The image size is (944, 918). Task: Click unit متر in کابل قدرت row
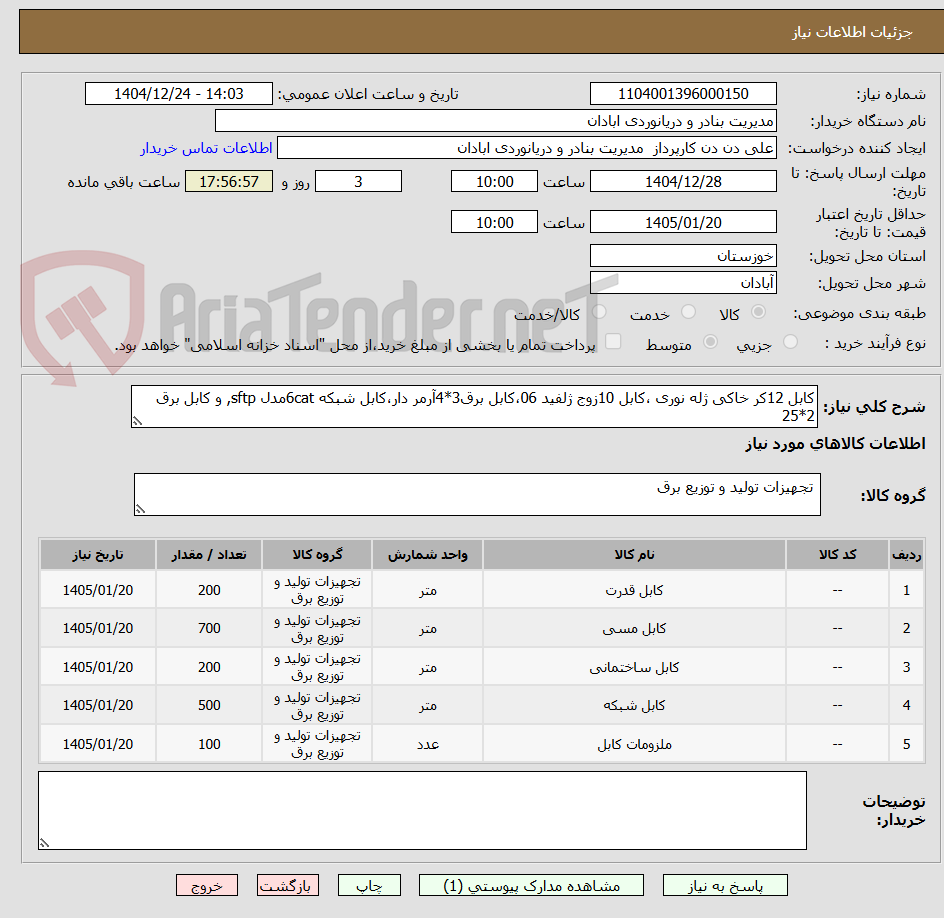pyautogui.click(x=427, y=591)
